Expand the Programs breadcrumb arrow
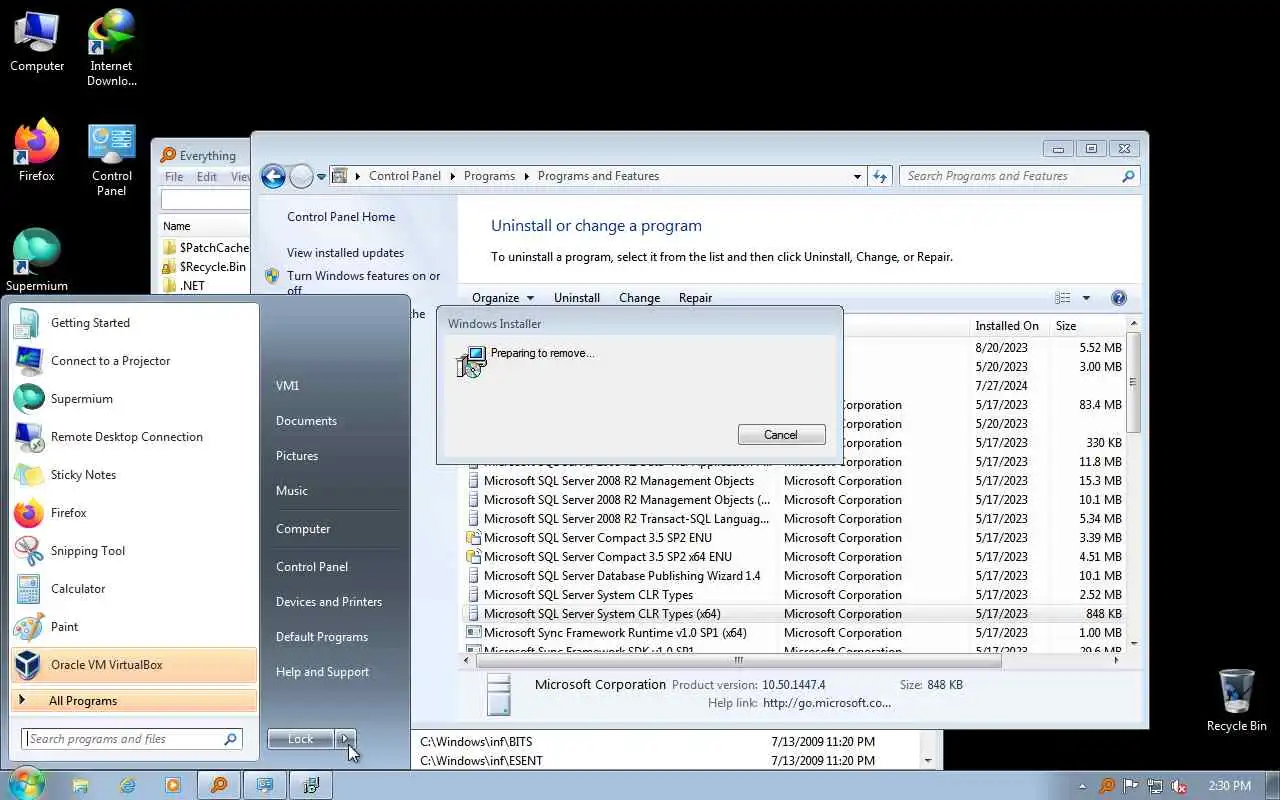Image resolution: width=1280 pixels, height=800 pixels. [527, 176]
